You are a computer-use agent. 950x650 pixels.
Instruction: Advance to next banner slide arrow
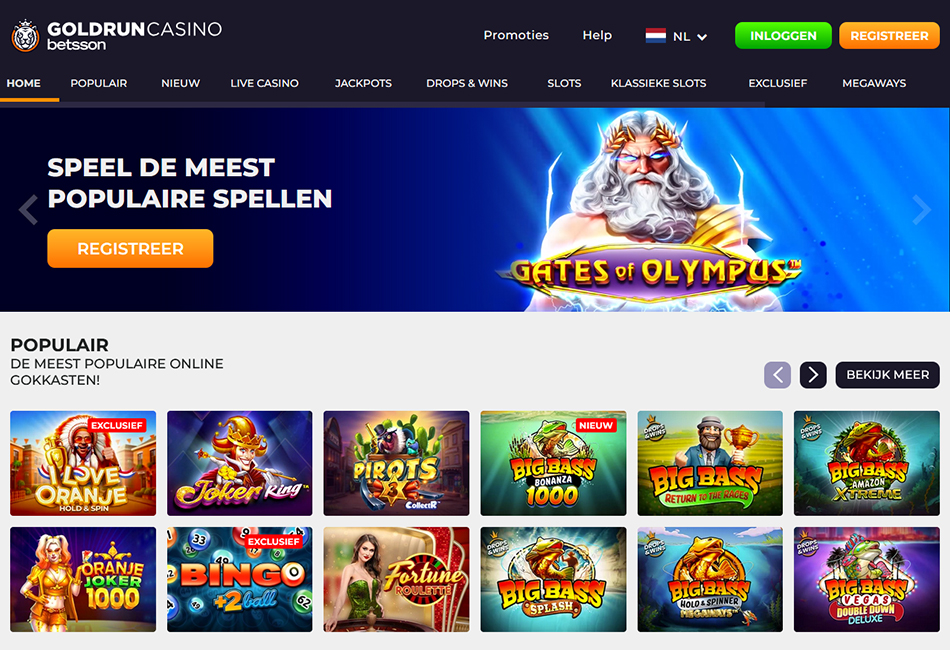pyautogui.click(x=922, y=210)
